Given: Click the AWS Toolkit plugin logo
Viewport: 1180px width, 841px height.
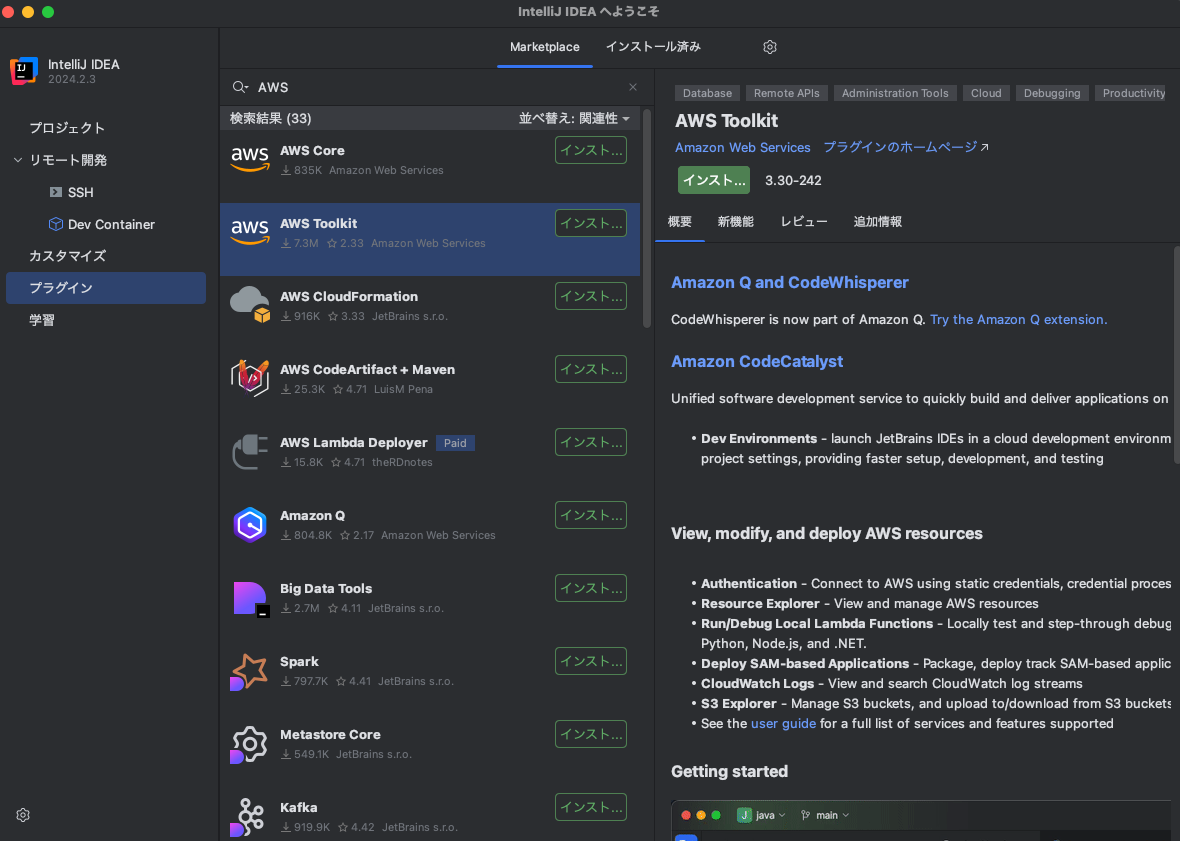Looking at the screenshot, I should pyautogui.click(x=250, y=232).
